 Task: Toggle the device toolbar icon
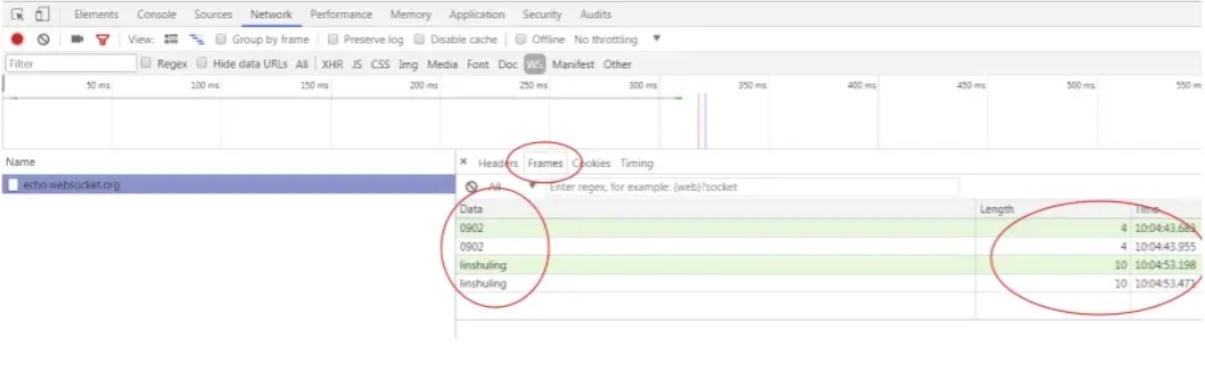pos(42,14)
